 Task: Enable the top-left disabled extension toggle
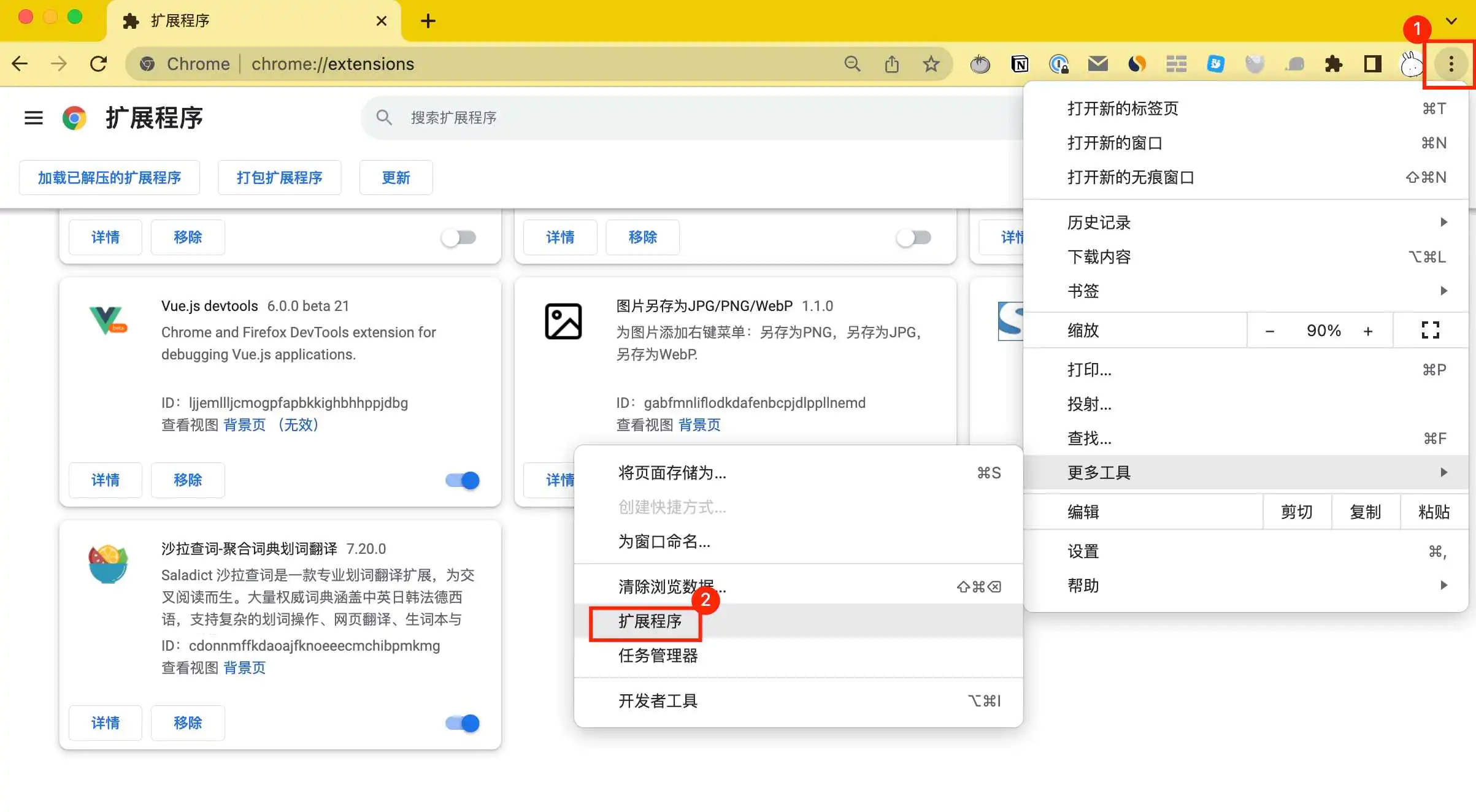coord(459,237)
